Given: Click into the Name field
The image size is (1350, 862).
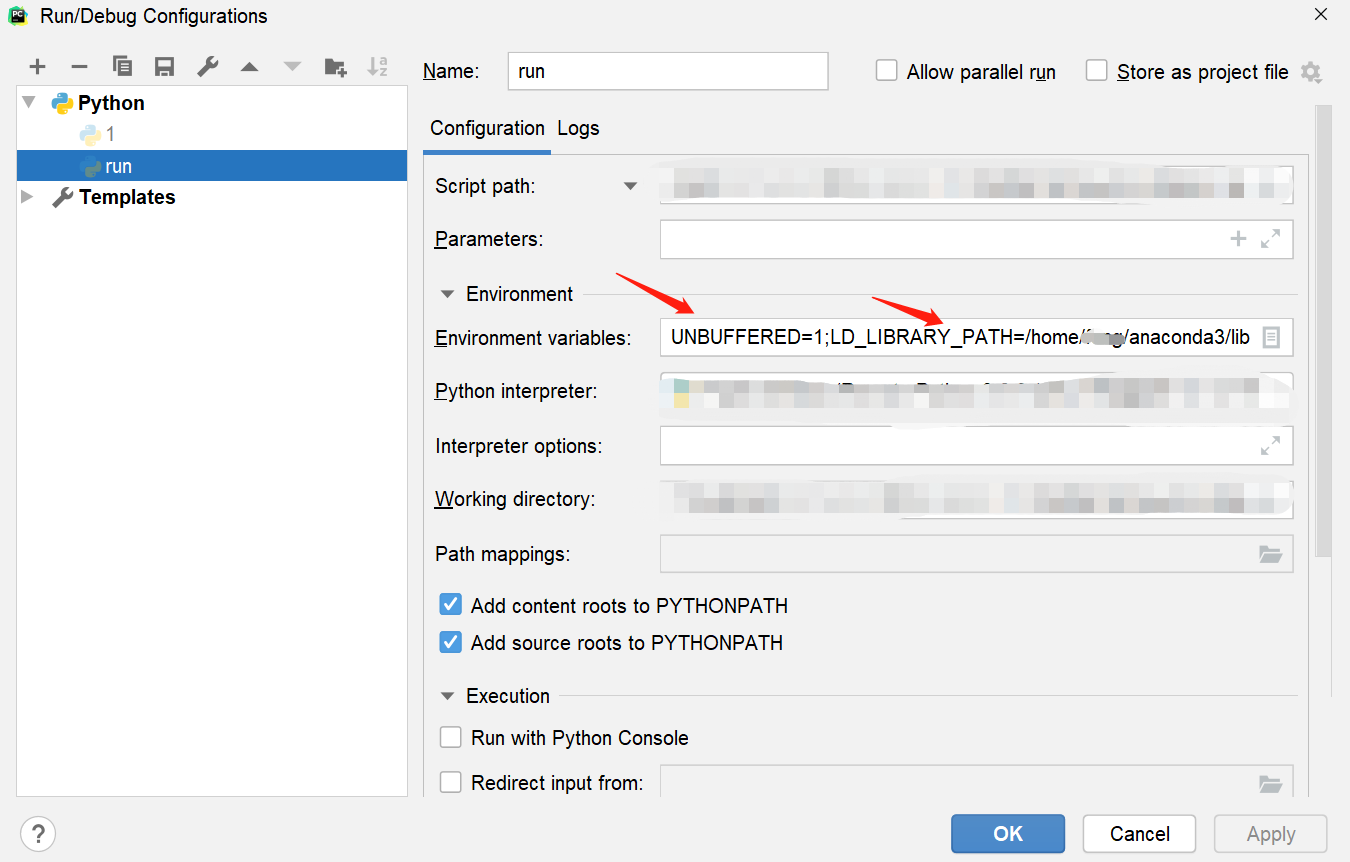Looking at the screenshot, I should click(x=668, y=71).
